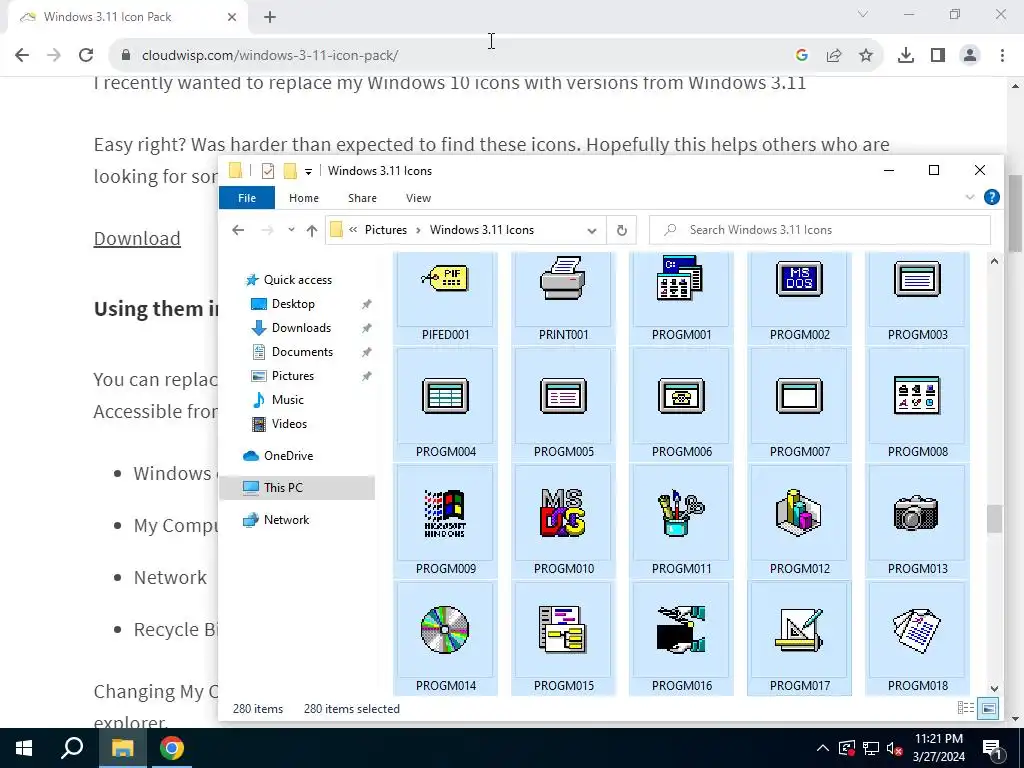Go up one folder level in Explorer
Image resolution: width=1024 pixels, height=768 pixels.
(x=312, y=230)
